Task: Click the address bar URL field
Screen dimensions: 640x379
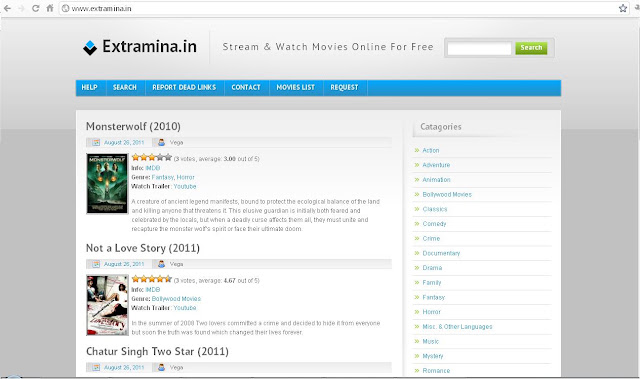Action: (x=339, y=8)
